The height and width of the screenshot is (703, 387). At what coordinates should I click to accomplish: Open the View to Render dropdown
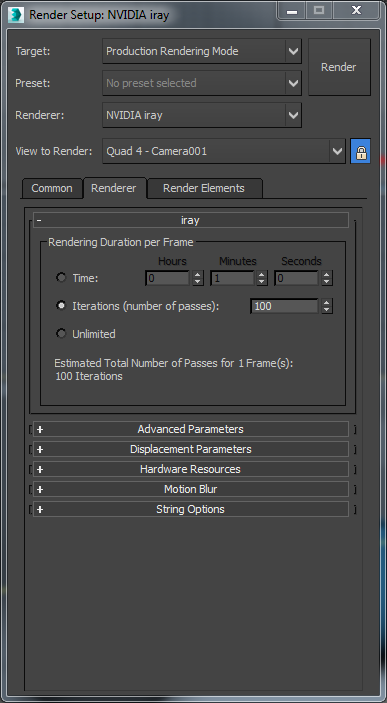[x=224, y=151]
